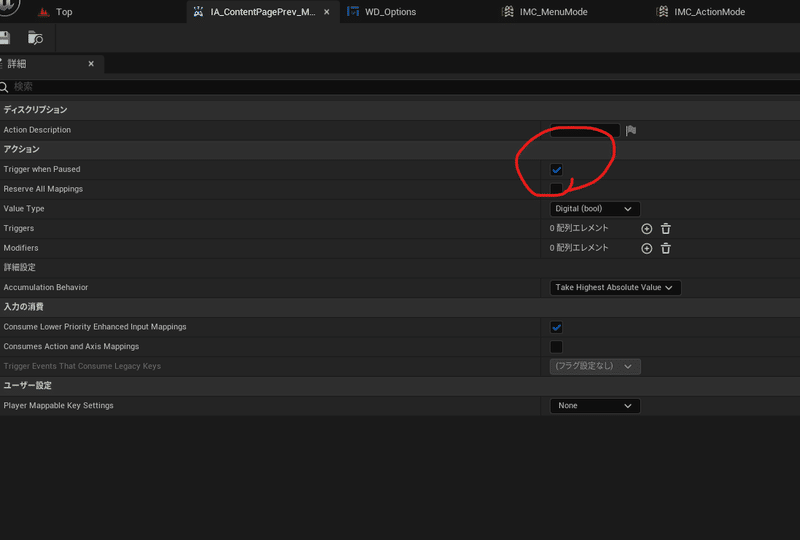Viewport: 800px width, 540px height.
Task: Enable Reserve All Mappings checkbox
Action: [x=556, y=189]
